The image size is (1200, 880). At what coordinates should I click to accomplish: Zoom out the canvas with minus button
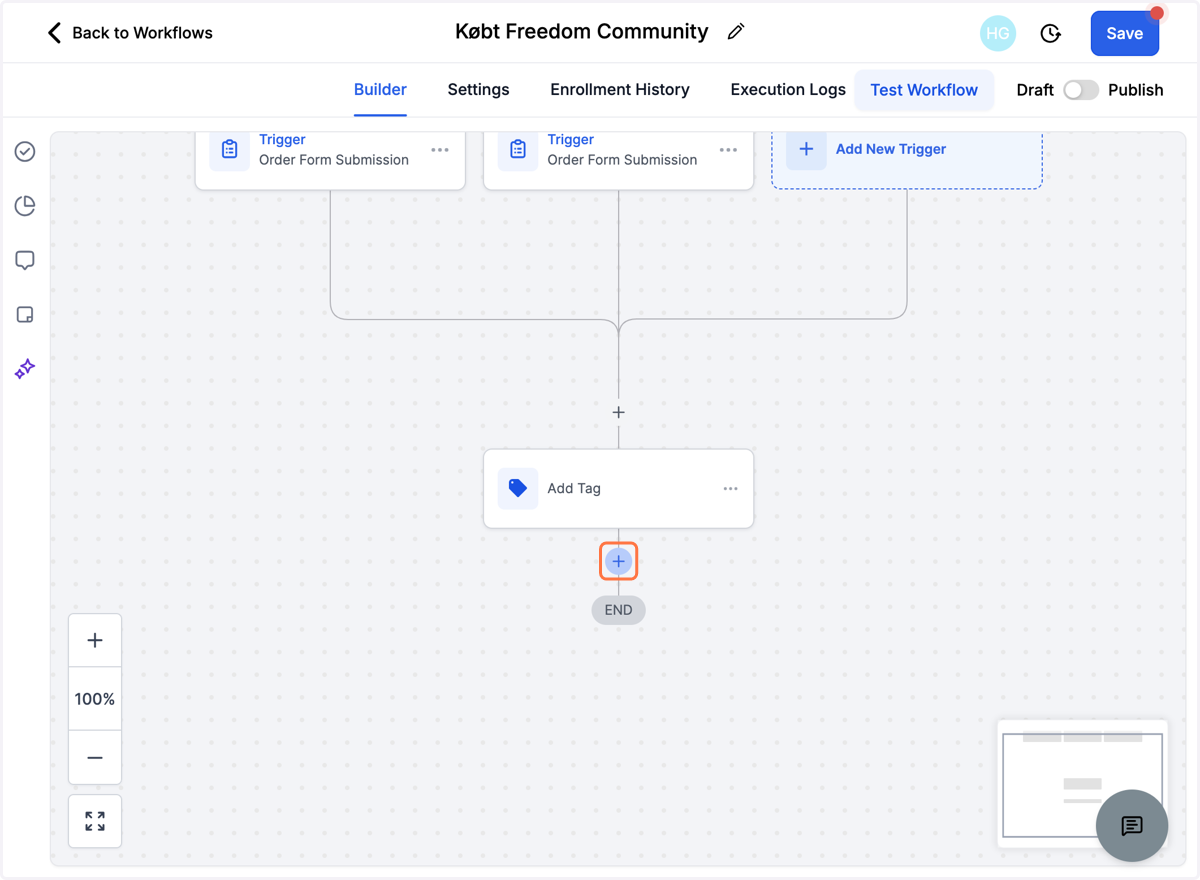(95, 758)
